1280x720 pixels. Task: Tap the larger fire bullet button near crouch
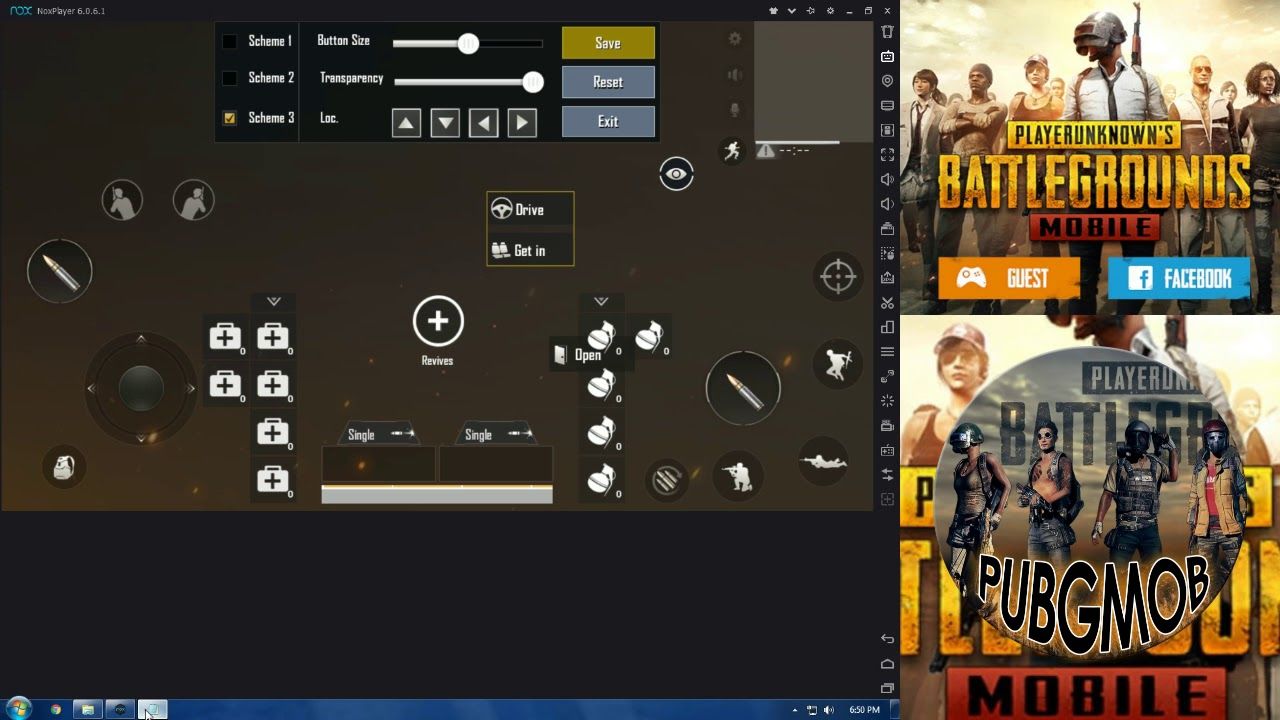[743, 388]
